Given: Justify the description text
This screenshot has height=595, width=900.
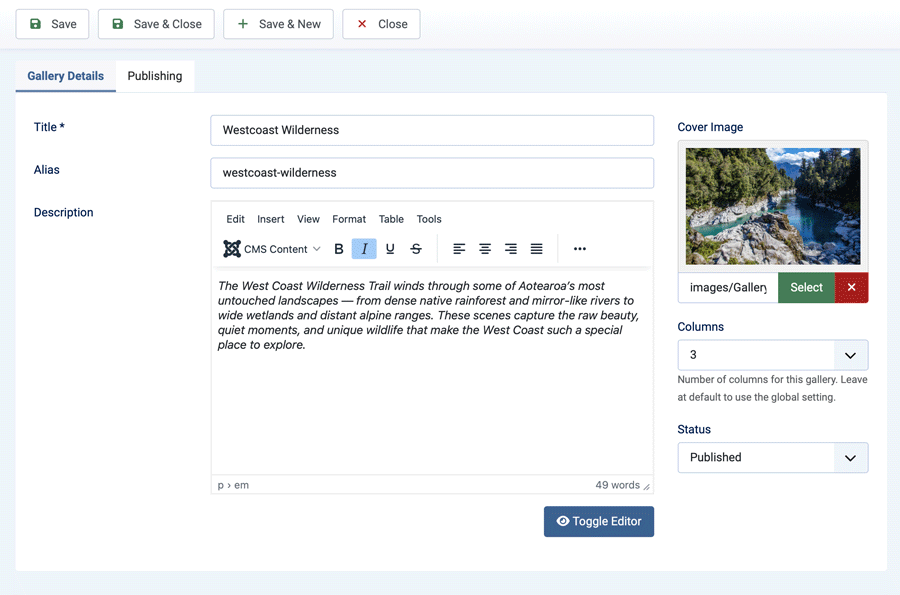Looking at the screenshot, I should [x=537, y=249].
